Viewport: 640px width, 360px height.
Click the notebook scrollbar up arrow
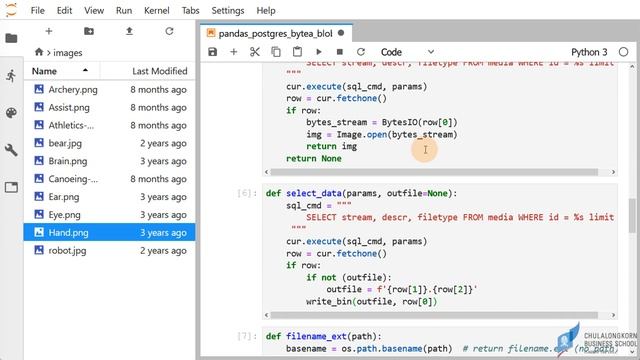632,66
